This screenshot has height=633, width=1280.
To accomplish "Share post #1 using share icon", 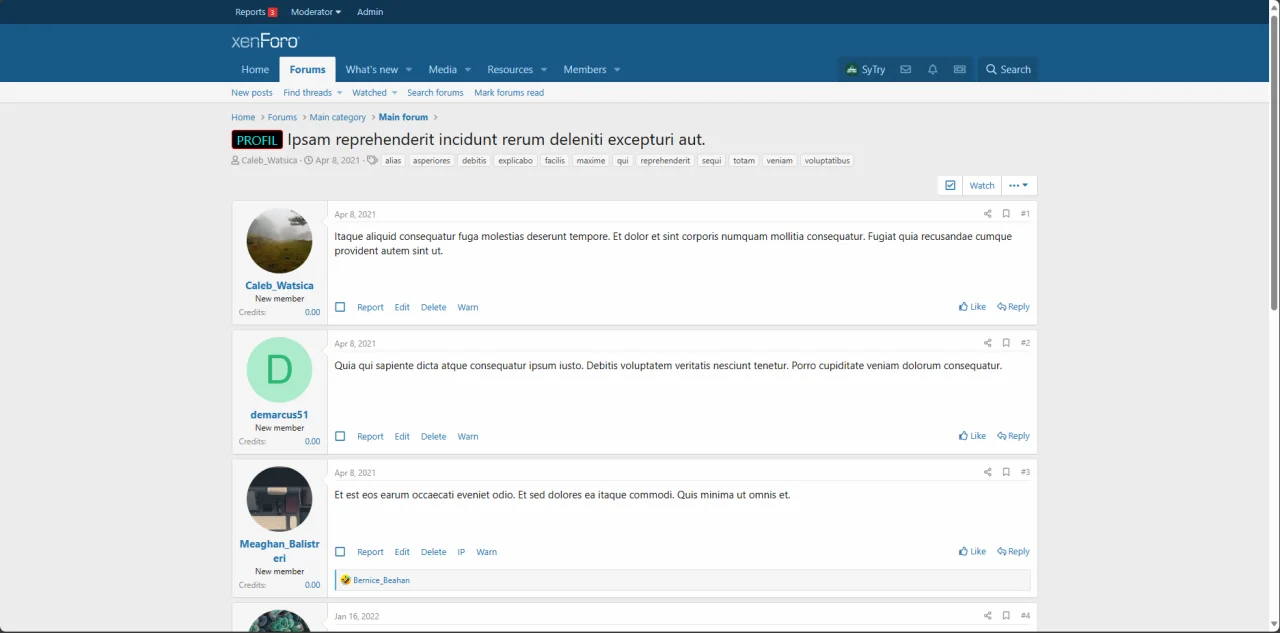I will coord(987,214).
